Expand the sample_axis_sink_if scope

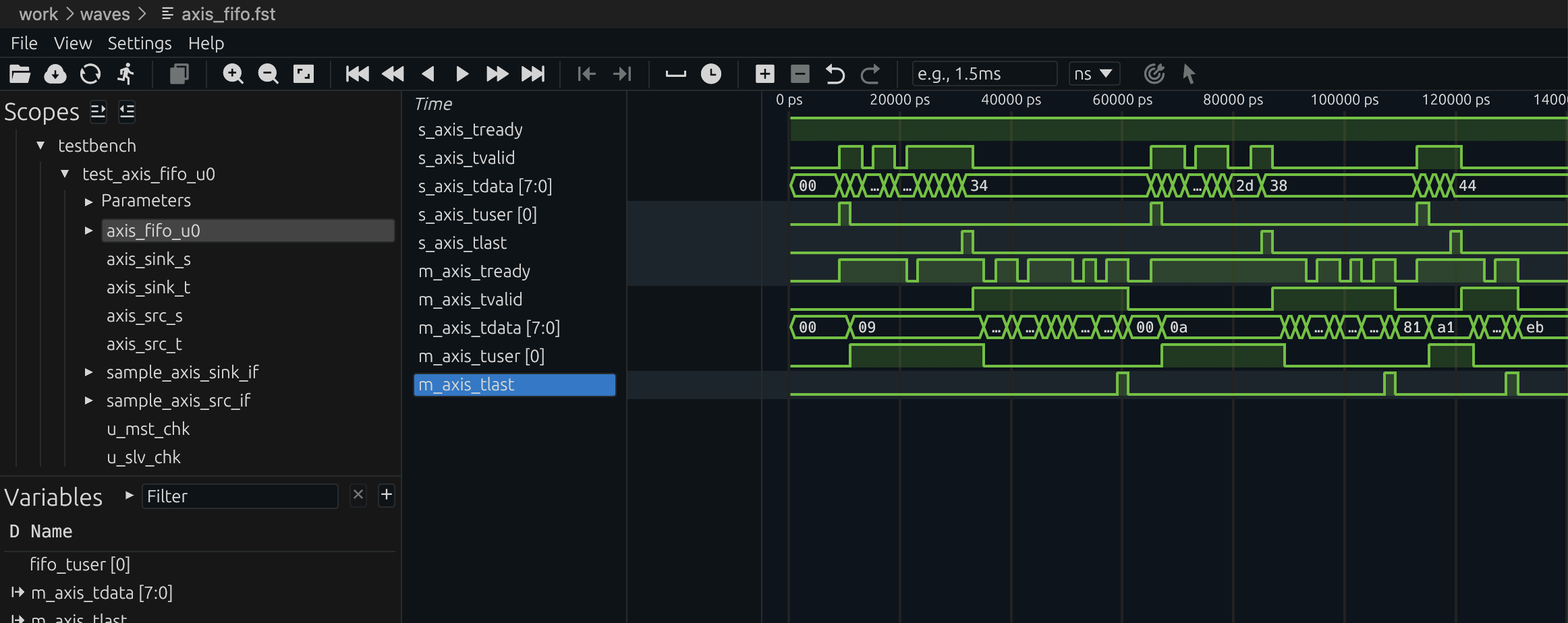point(88,372)
